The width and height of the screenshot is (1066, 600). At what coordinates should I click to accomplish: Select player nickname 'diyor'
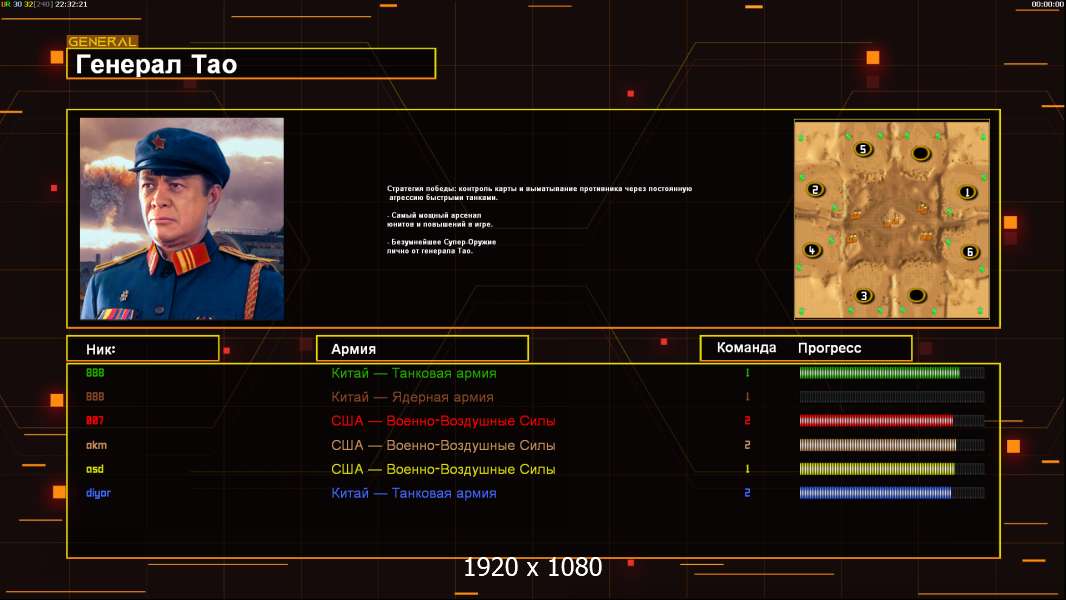click(98, 493)
